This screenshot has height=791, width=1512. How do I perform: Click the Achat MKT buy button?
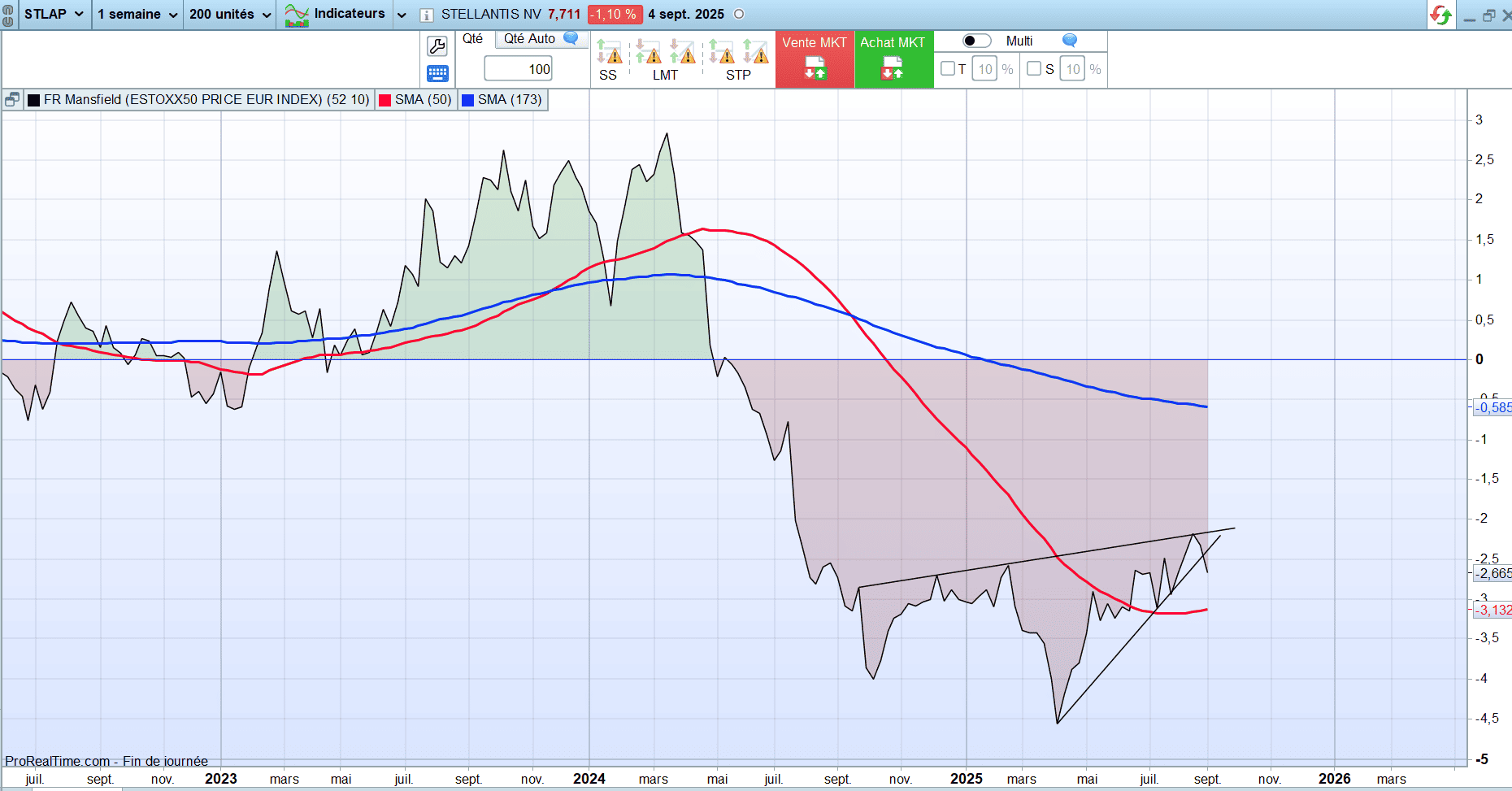893,59
